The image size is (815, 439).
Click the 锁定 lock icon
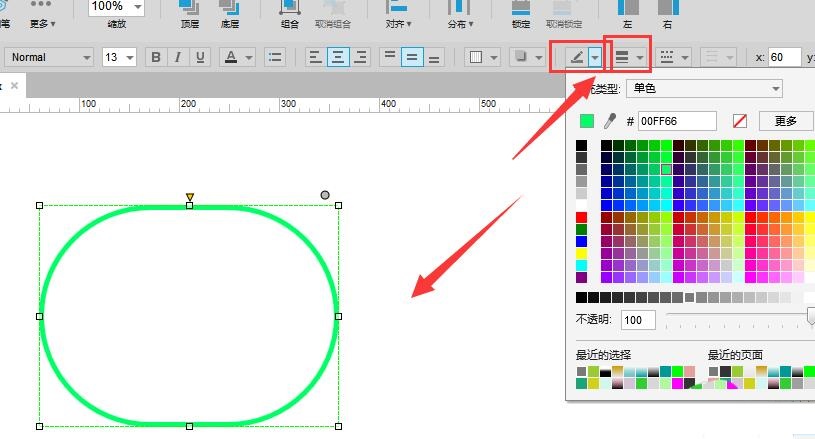521,12
